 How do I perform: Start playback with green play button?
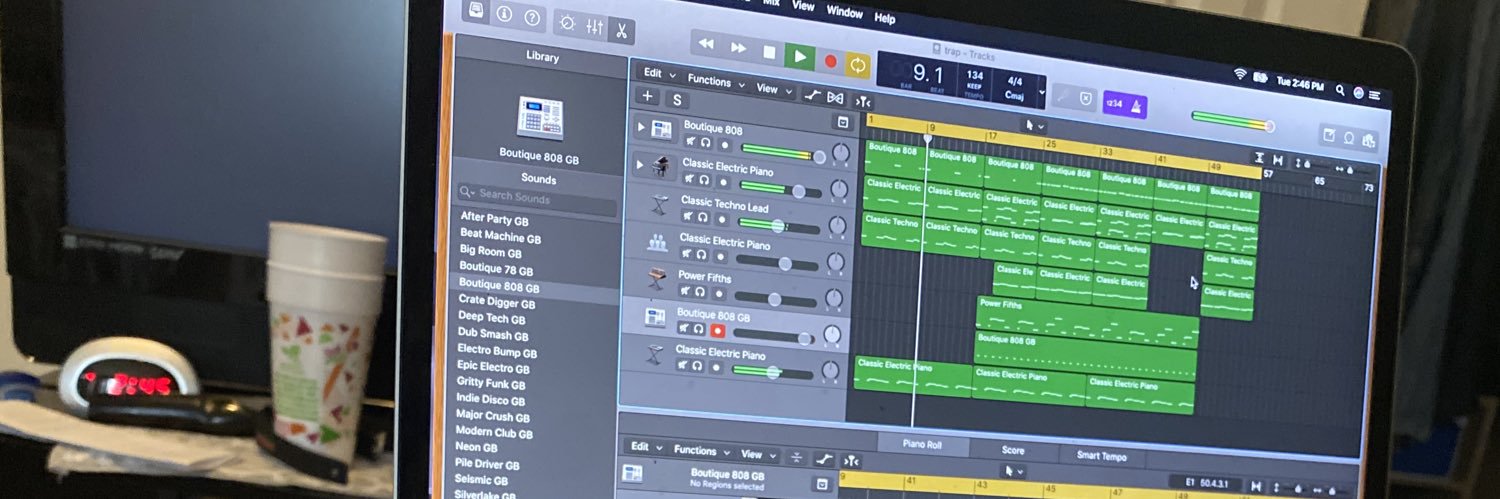click(799, 56)
